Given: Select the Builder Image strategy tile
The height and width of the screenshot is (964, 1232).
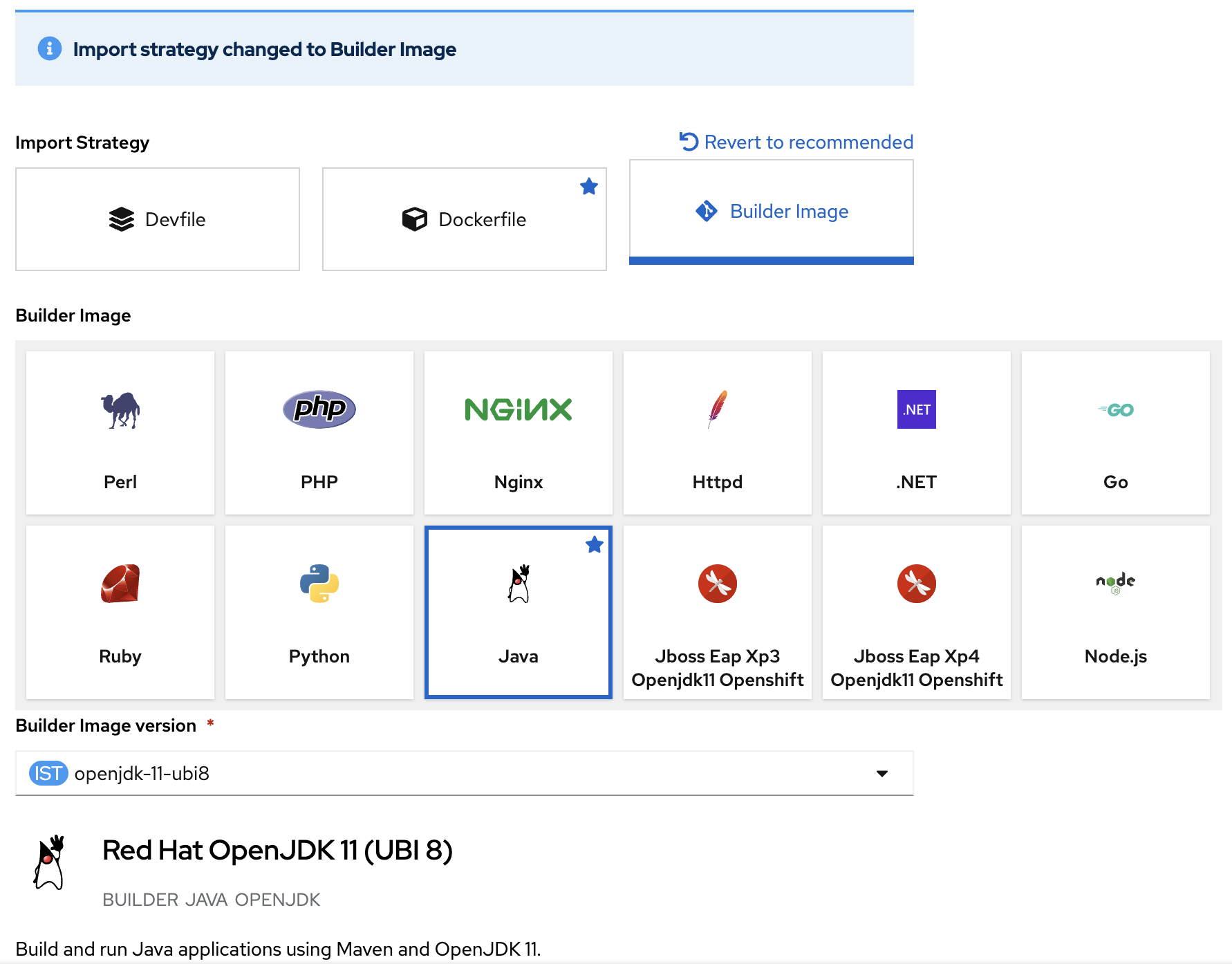Looking at the screenshot, I should (771, 211).
